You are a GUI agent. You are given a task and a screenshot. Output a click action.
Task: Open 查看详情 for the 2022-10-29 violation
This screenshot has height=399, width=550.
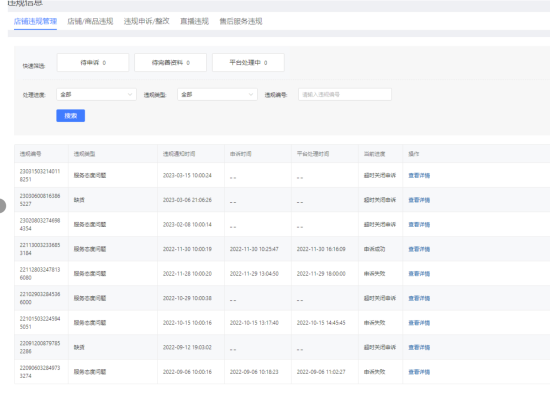pyautogui.click(x=419, y=298)
